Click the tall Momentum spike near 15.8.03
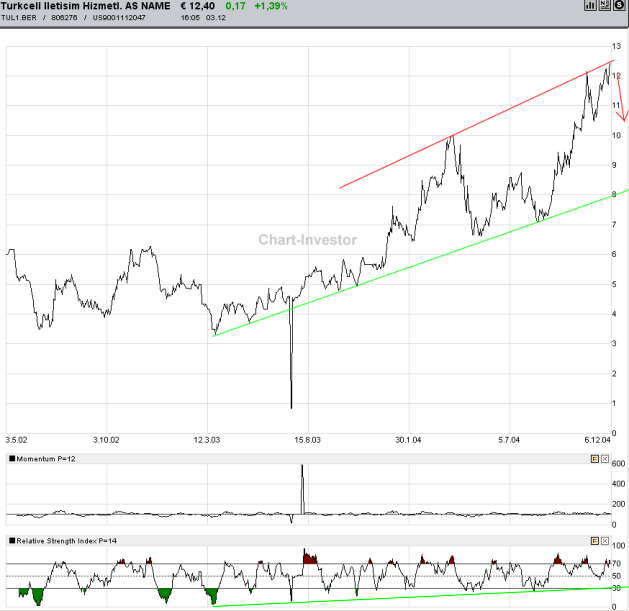 302,489
